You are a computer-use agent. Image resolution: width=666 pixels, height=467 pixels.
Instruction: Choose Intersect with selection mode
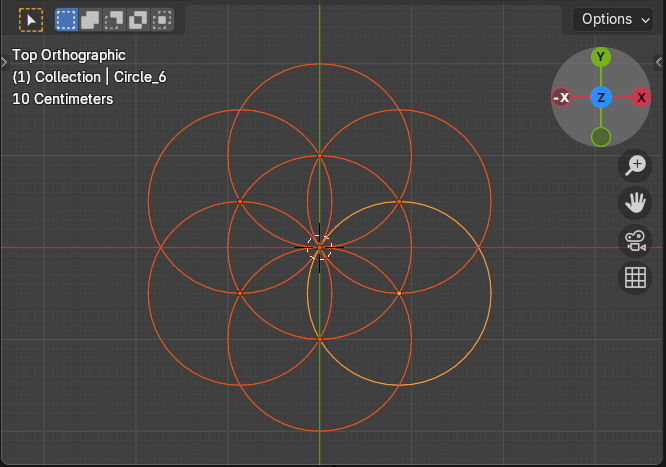pyautogui.click(x=162, y=20)
